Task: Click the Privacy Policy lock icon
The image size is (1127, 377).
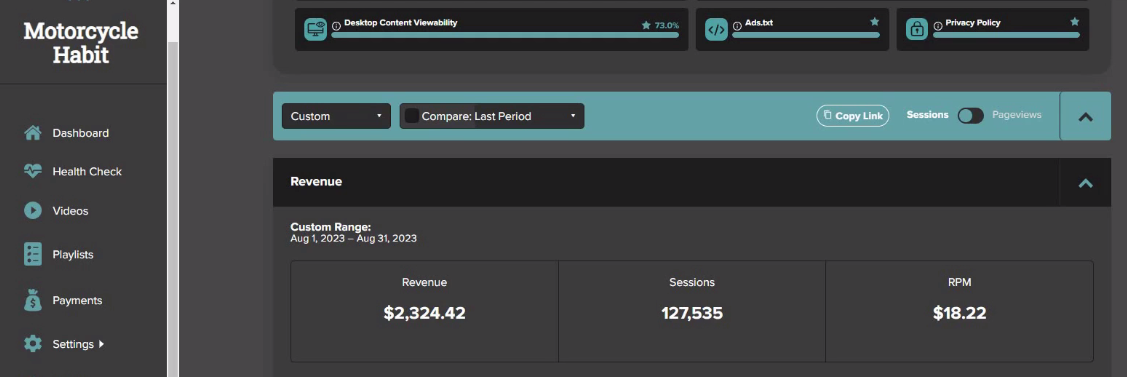Action: [x=916, y=29]
